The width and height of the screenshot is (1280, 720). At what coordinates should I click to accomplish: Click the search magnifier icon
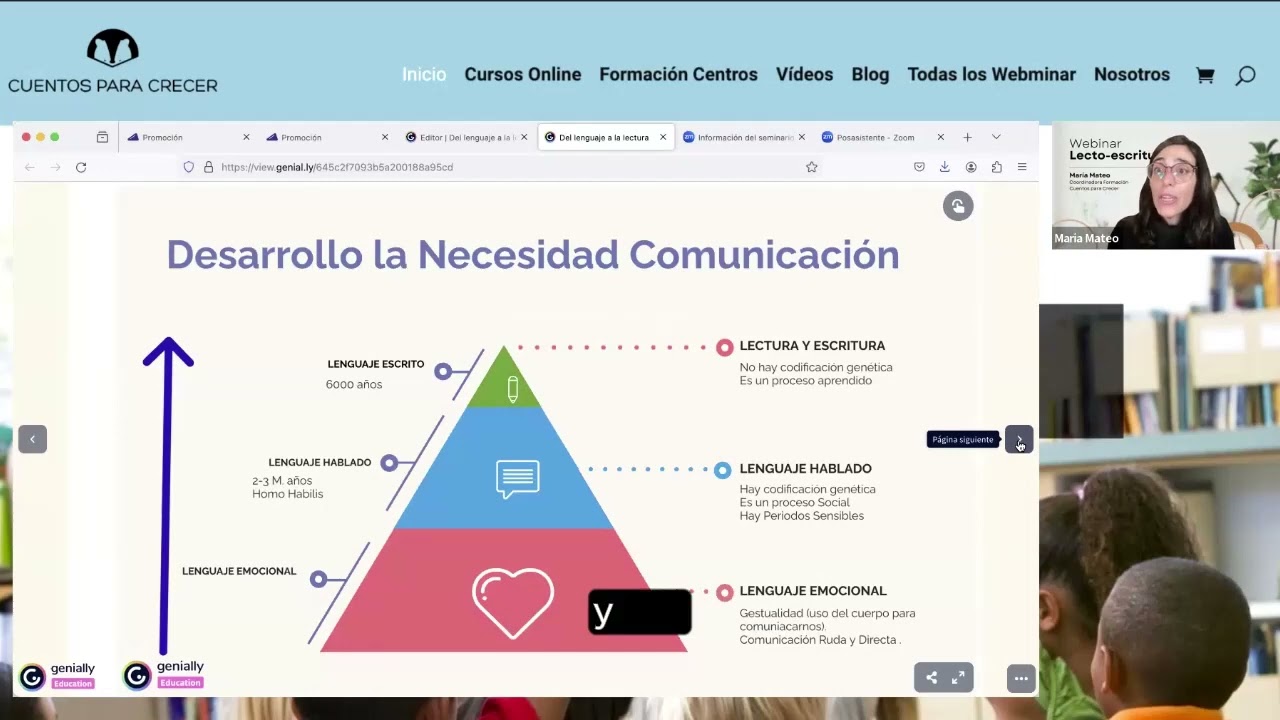pos(1245,75)
